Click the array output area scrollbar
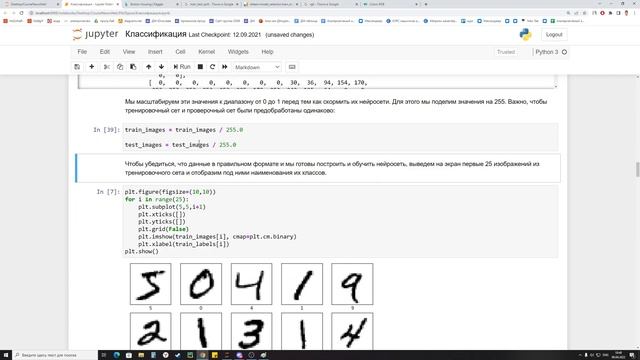This screenshot has width=640, height=360. [555, 82]
